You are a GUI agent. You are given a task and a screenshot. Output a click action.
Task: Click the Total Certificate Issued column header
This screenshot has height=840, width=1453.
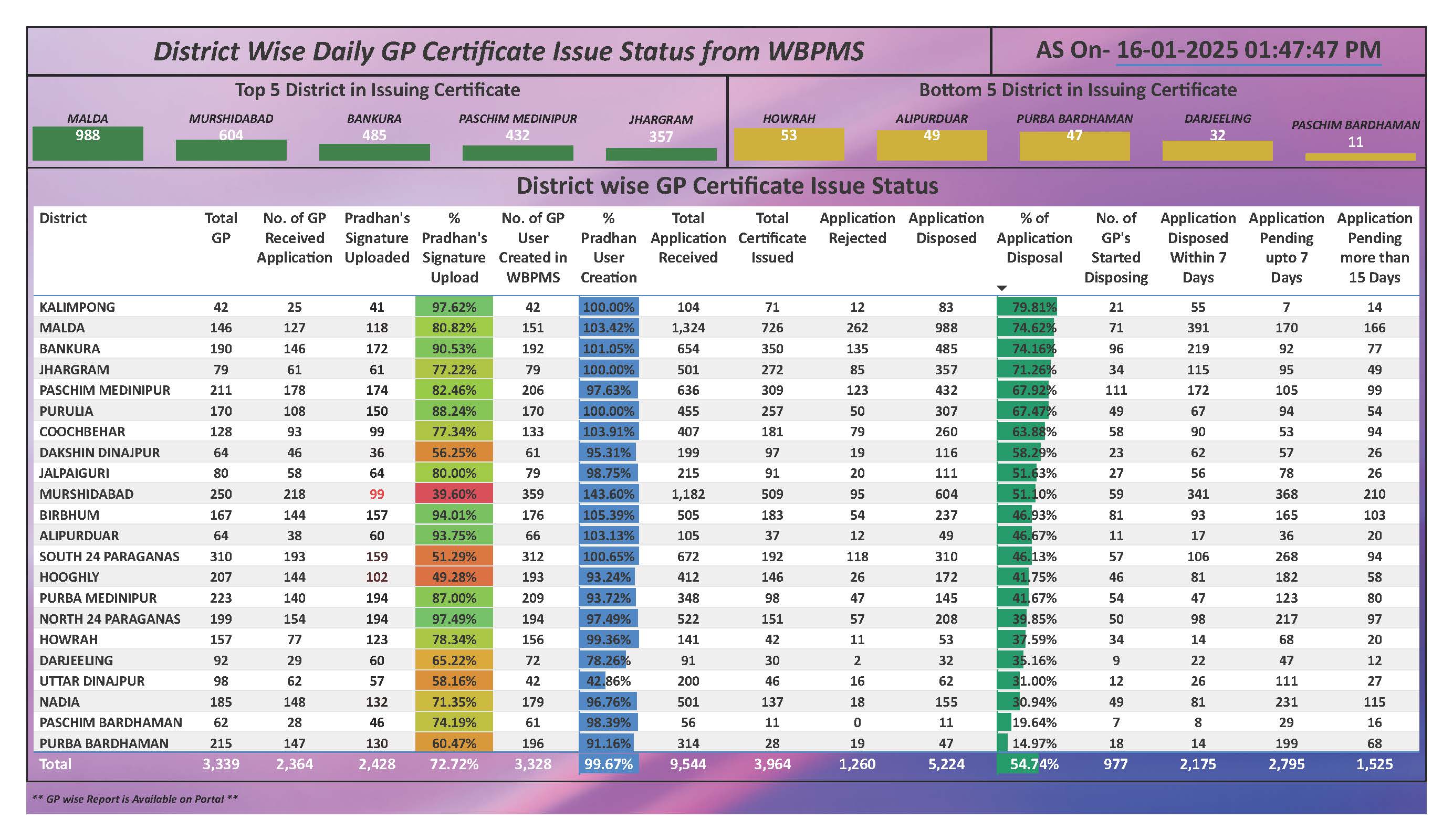(772, 237)
